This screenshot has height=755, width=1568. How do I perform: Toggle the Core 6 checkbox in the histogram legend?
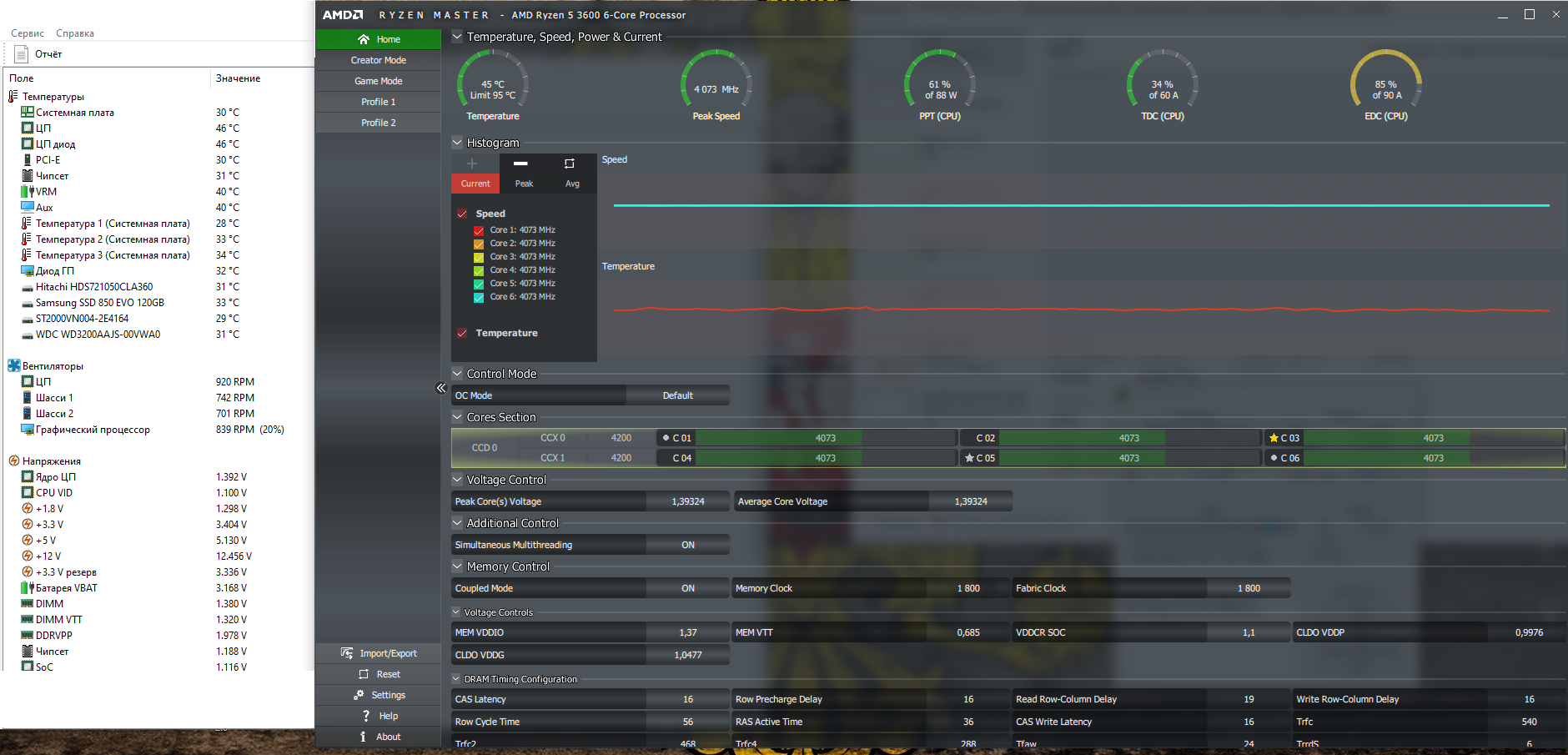[479, 297]
